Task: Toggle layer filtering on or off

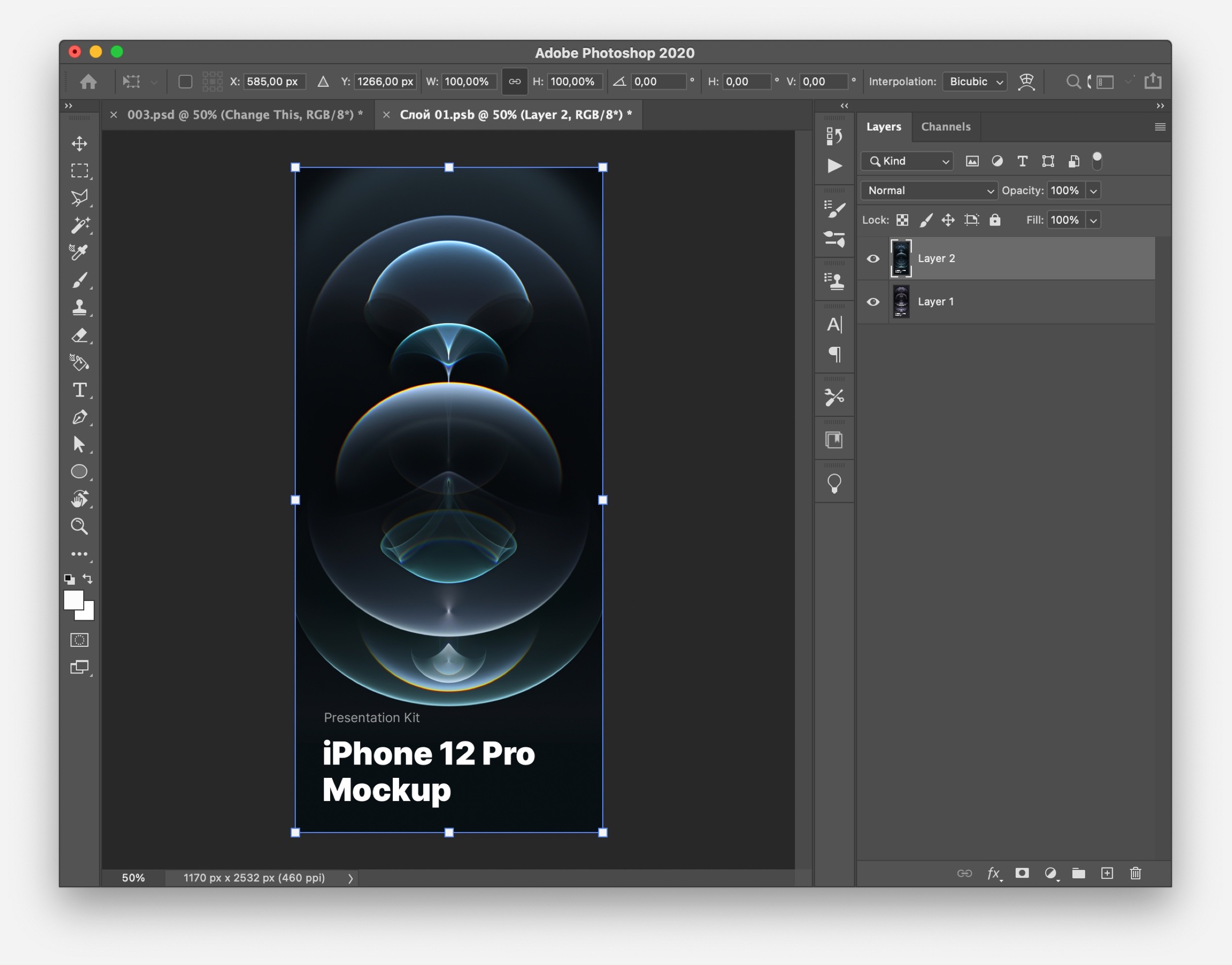Action: (1097, 161)
